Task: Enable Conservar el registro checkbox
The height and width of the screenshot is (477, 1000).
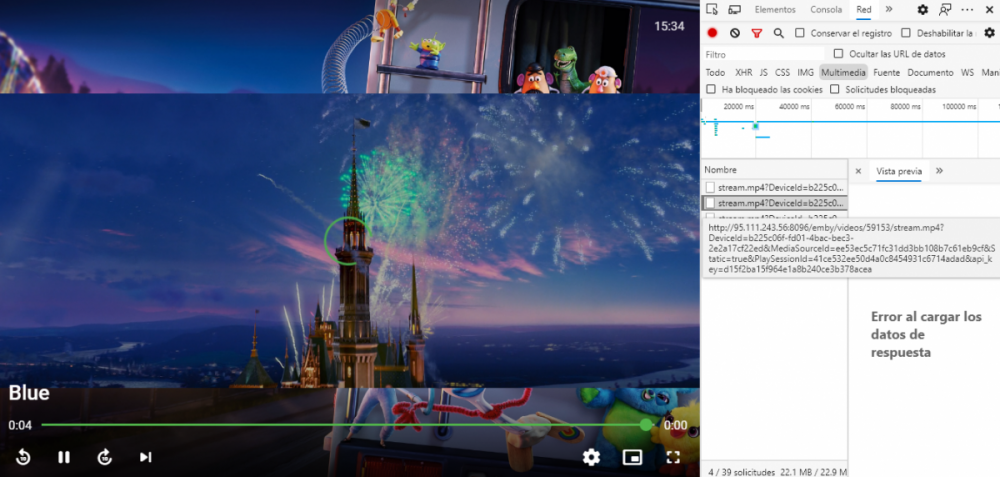Action: click(x=800, y=33)
